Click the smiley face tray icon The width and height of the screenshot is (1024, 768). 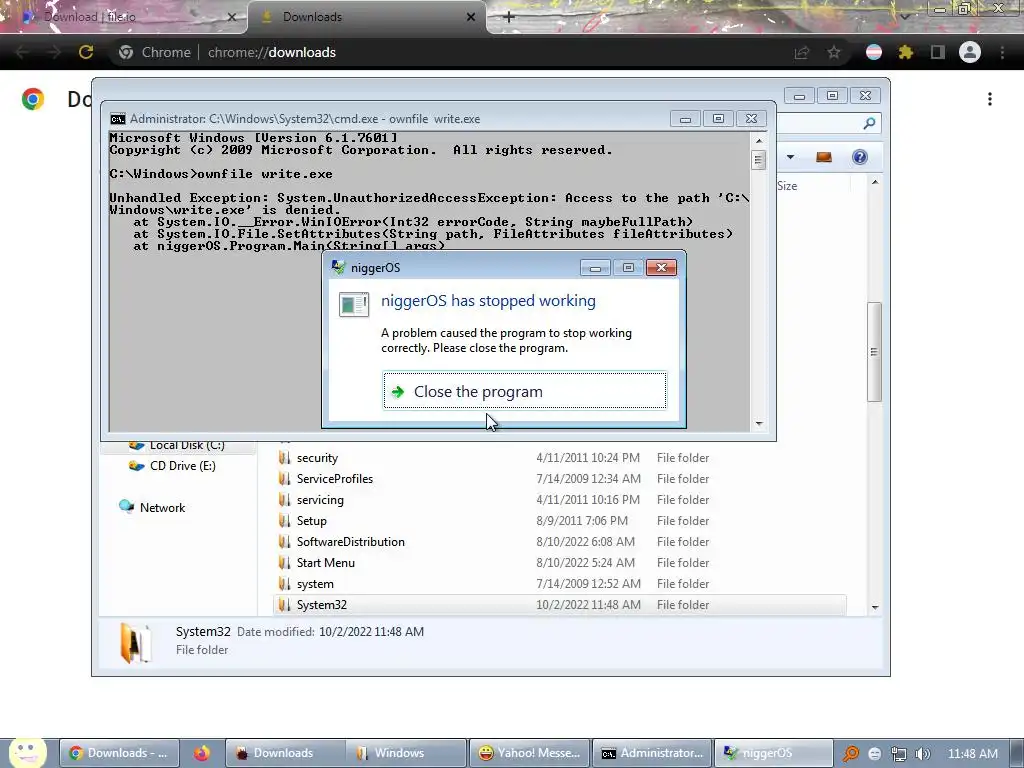pyautogui.click(x=874, y=754)
